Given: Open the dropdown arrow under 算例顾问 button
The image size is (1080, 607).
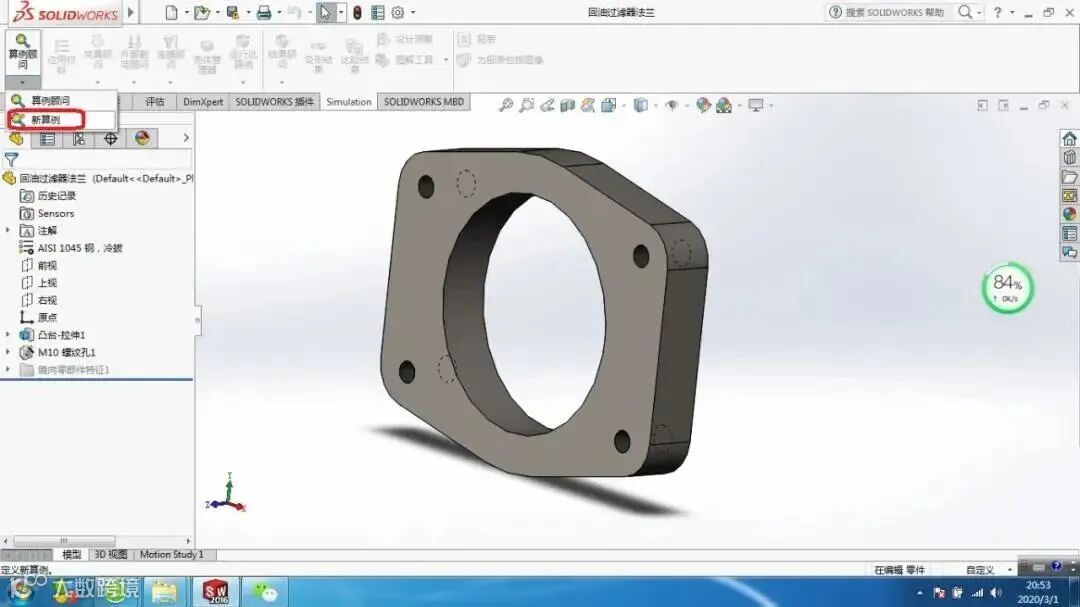Looking at the screenshot, I should (x=22, y=82).
